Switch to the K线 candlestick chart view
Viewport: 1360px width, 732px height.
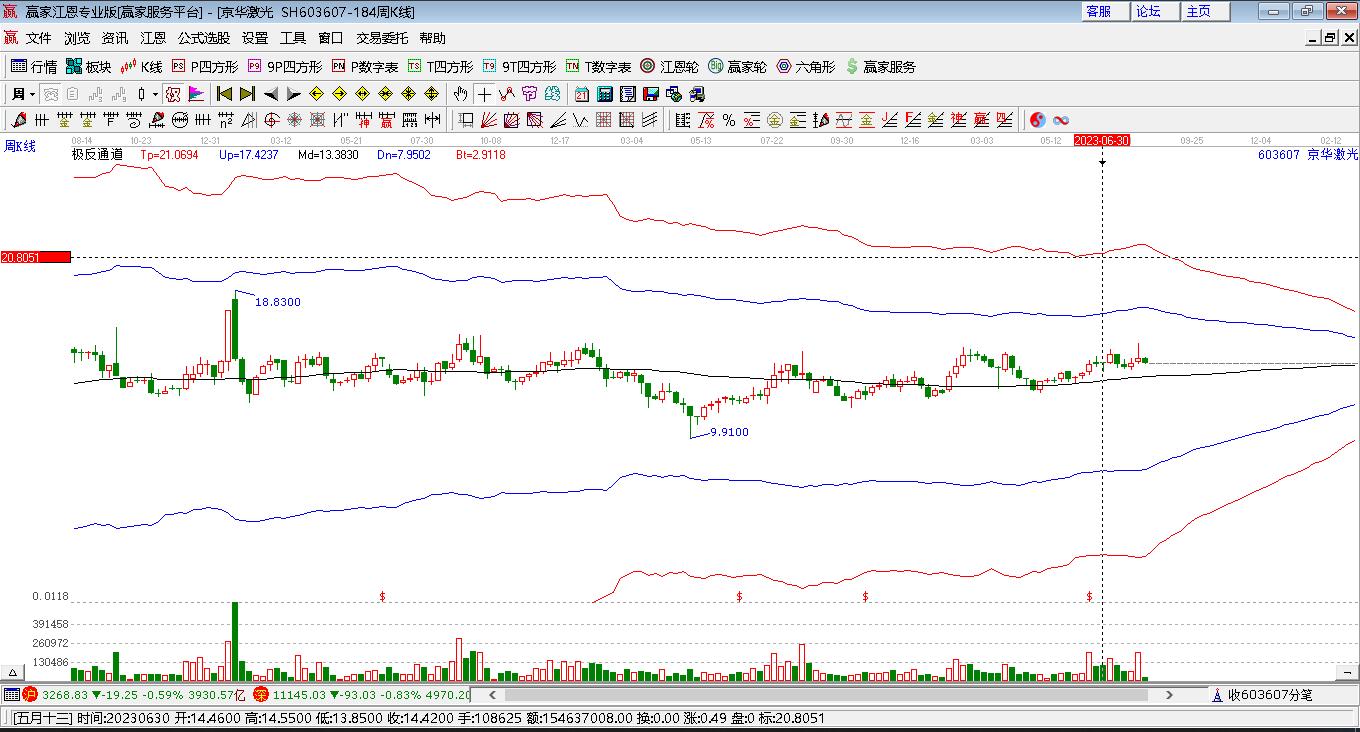click(x=141, y=67)
